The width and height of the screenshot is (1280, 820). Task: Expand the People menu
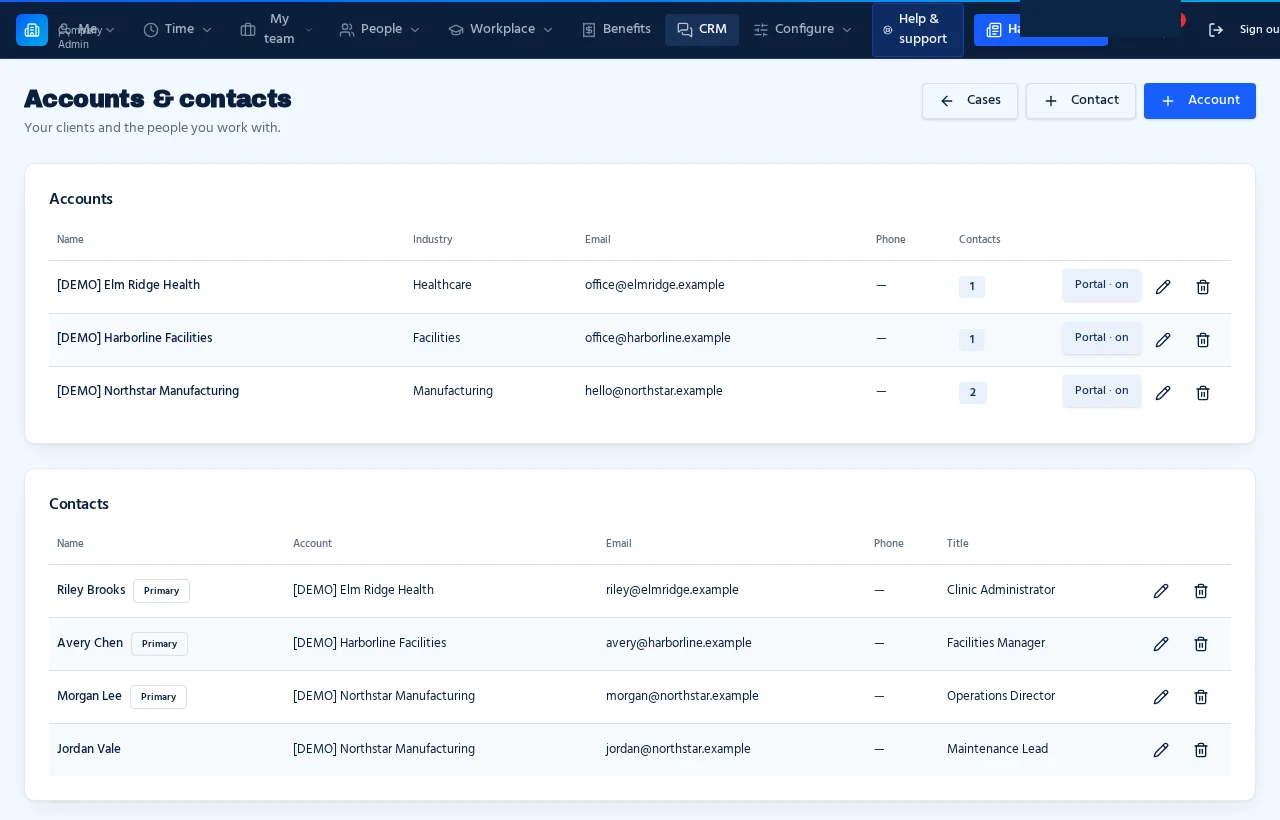coord(380,30)
